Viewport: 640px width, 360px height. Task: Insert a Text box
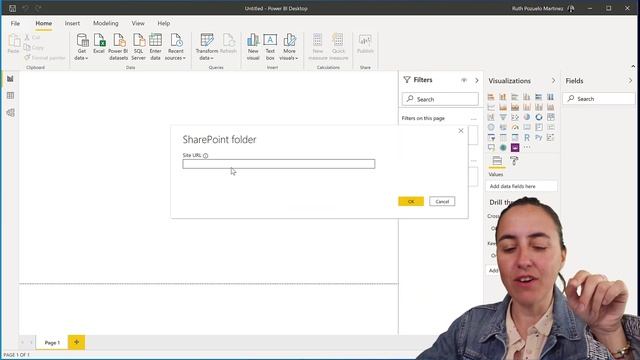(270, 47)
